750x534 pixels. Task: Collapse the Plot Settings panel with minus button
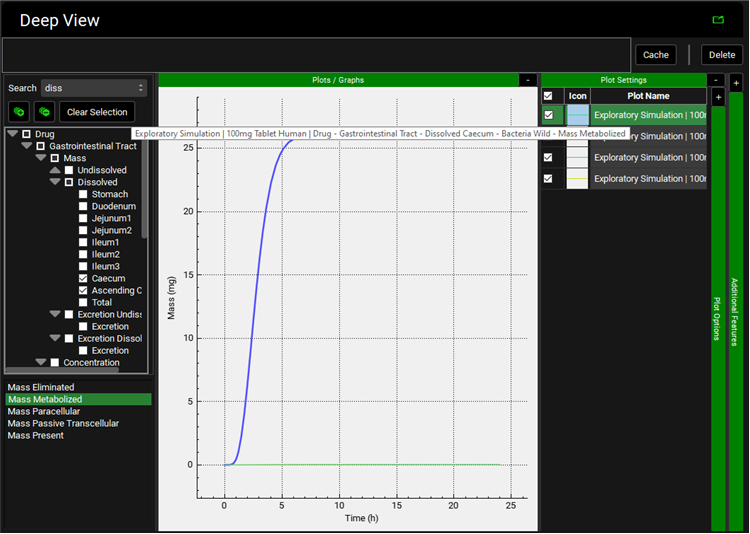pyautogui.click(x=715, y=80)
